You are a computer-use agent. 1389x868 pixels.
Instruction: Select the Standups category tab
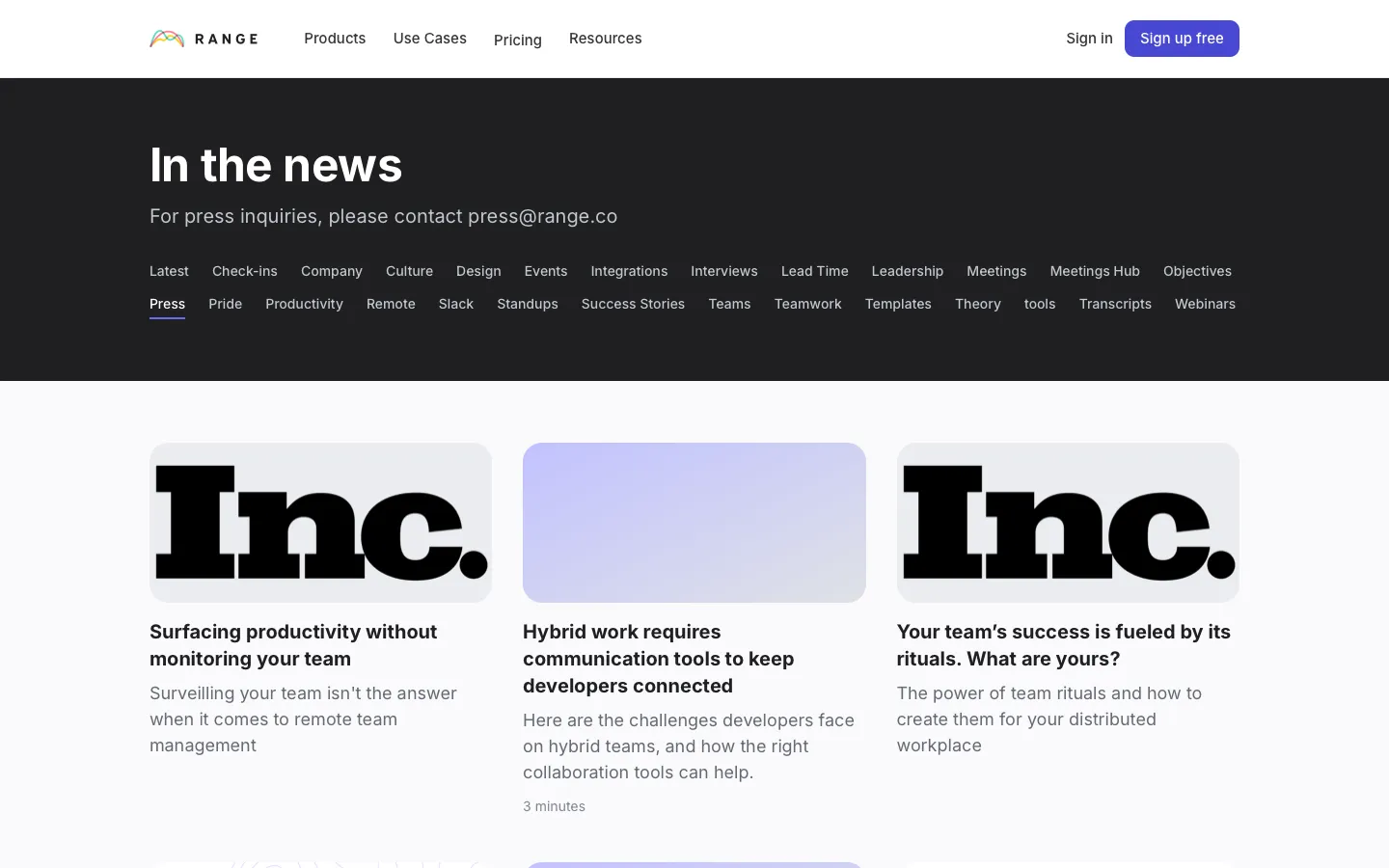[x=528, y=304]
